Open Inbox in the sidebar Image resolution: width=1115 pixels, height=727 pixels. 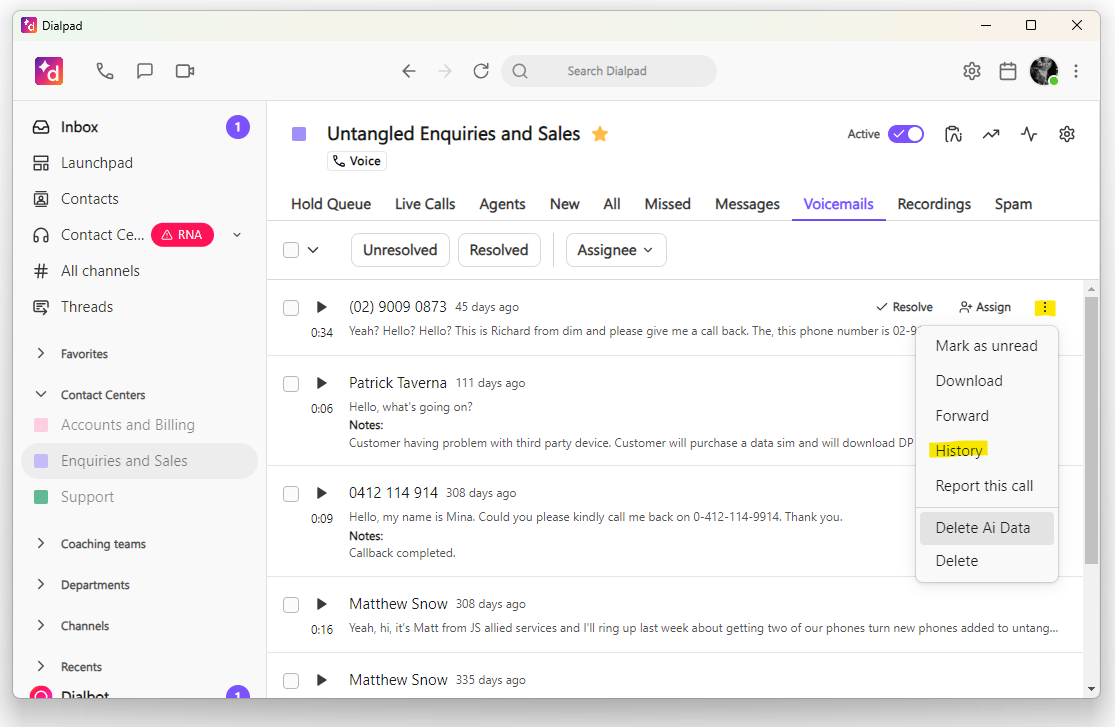[x=141, y=127]
